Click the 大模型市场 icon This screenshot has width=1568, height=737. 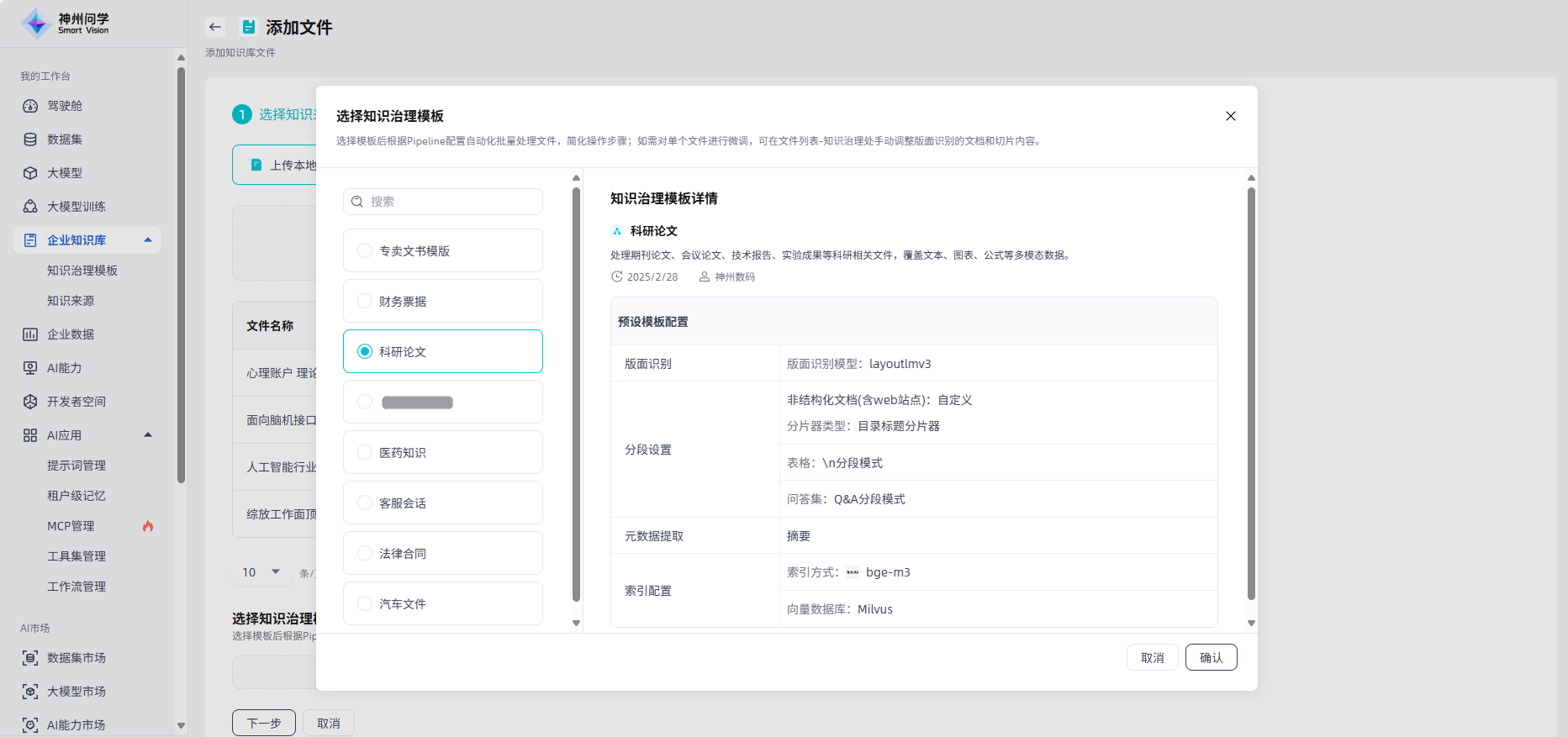[x=30, y=692]
